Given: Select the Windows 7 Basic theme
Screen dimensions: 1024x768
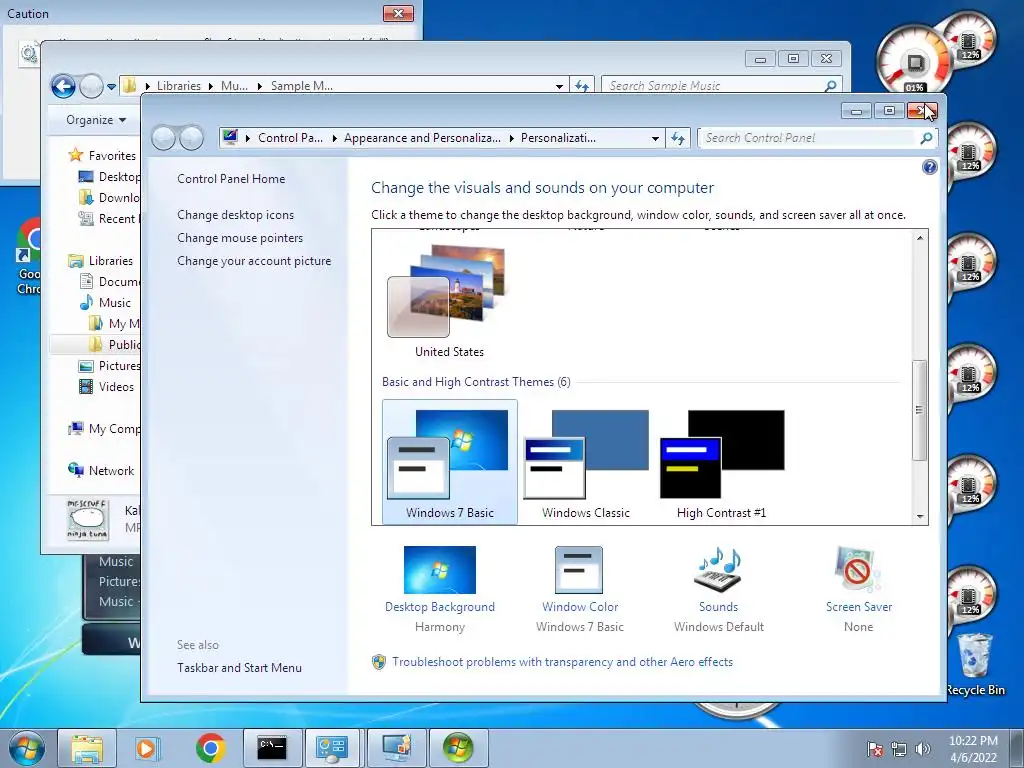Looking at the screenshot, I should [x=449, y=462].
